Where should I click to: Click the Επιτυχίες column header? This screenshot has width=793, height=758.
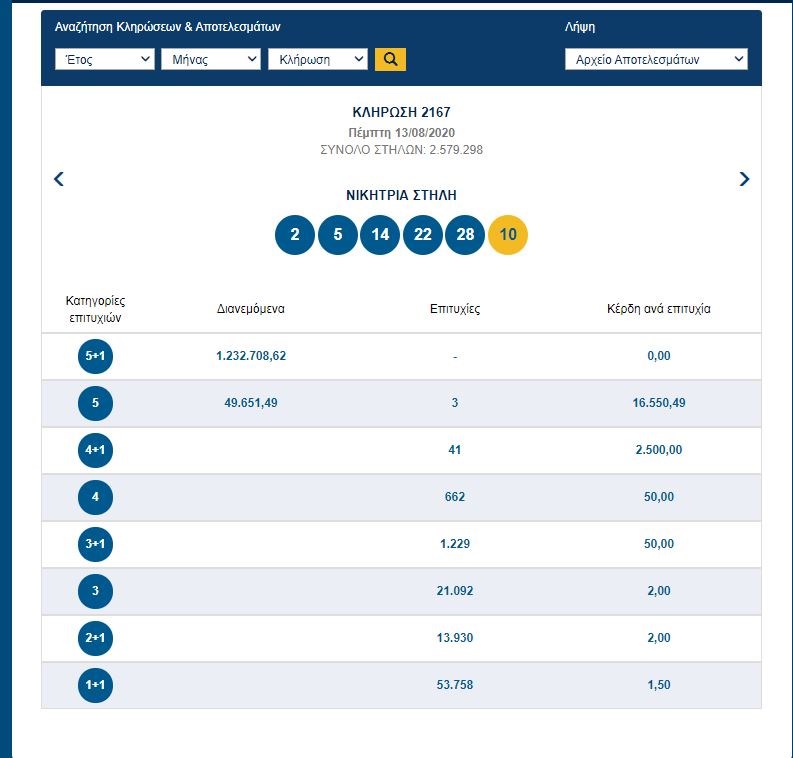[x=455, y=309]
